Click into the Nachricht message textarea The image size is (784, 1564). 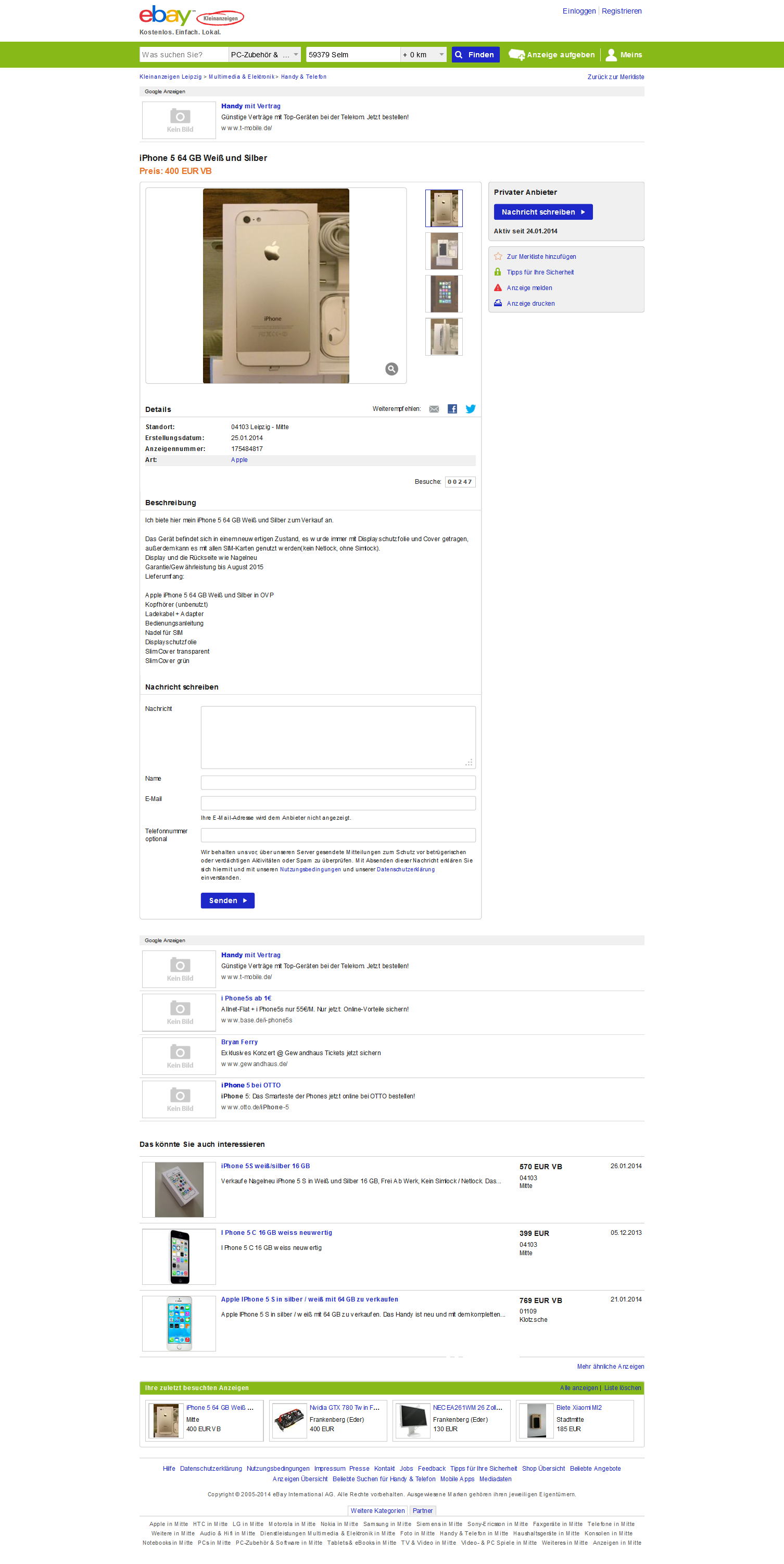pyautogui.click(x=338, y=737)
